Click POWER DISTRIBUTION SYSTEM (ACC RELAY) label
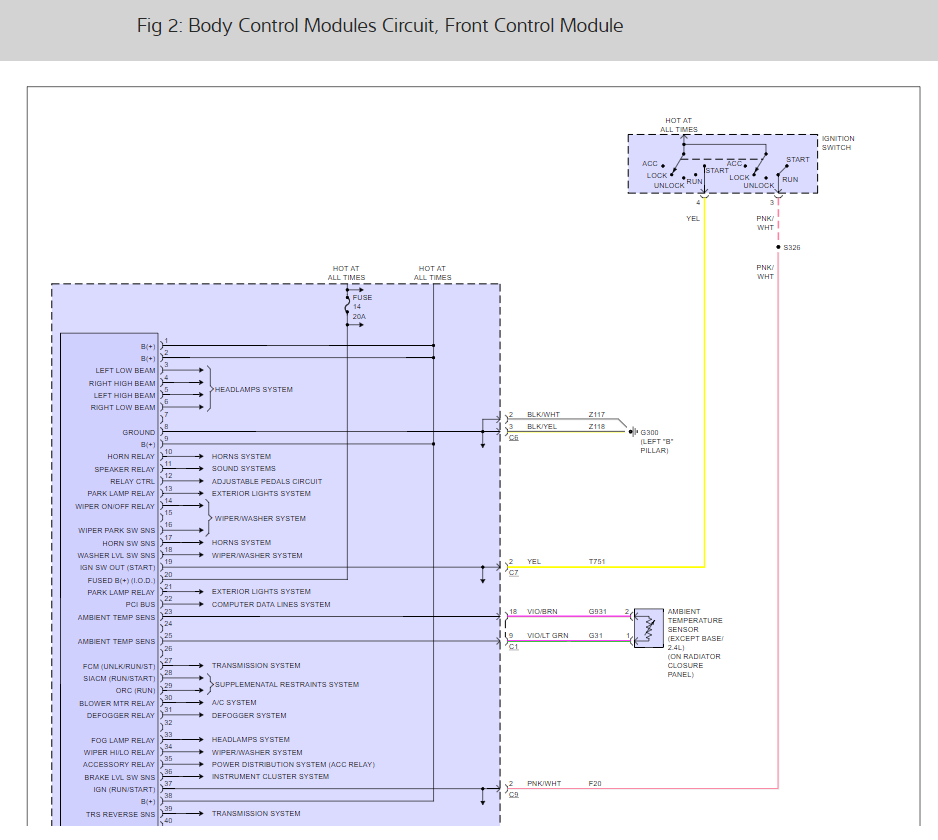 click(293, 765)
